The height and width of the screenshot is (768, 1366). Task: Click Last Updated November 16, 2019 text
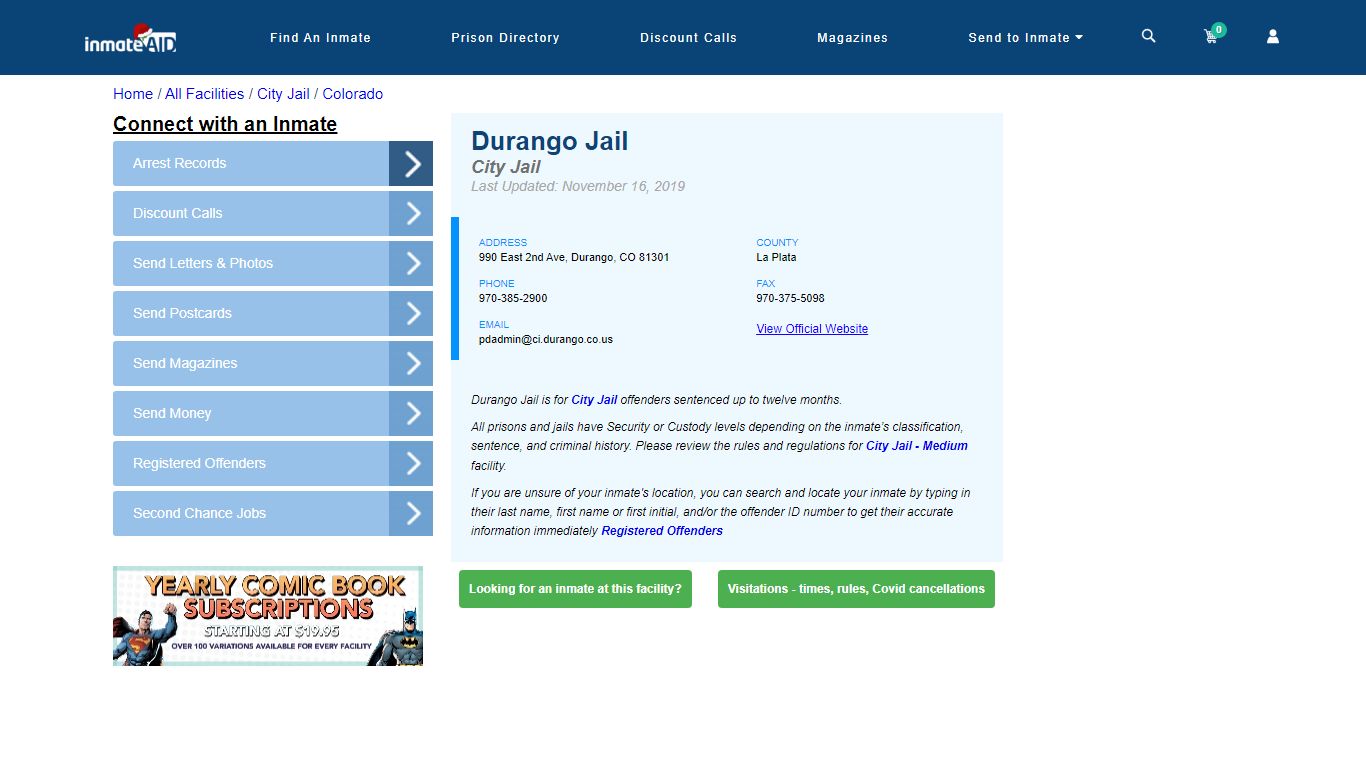click(578, 186)
